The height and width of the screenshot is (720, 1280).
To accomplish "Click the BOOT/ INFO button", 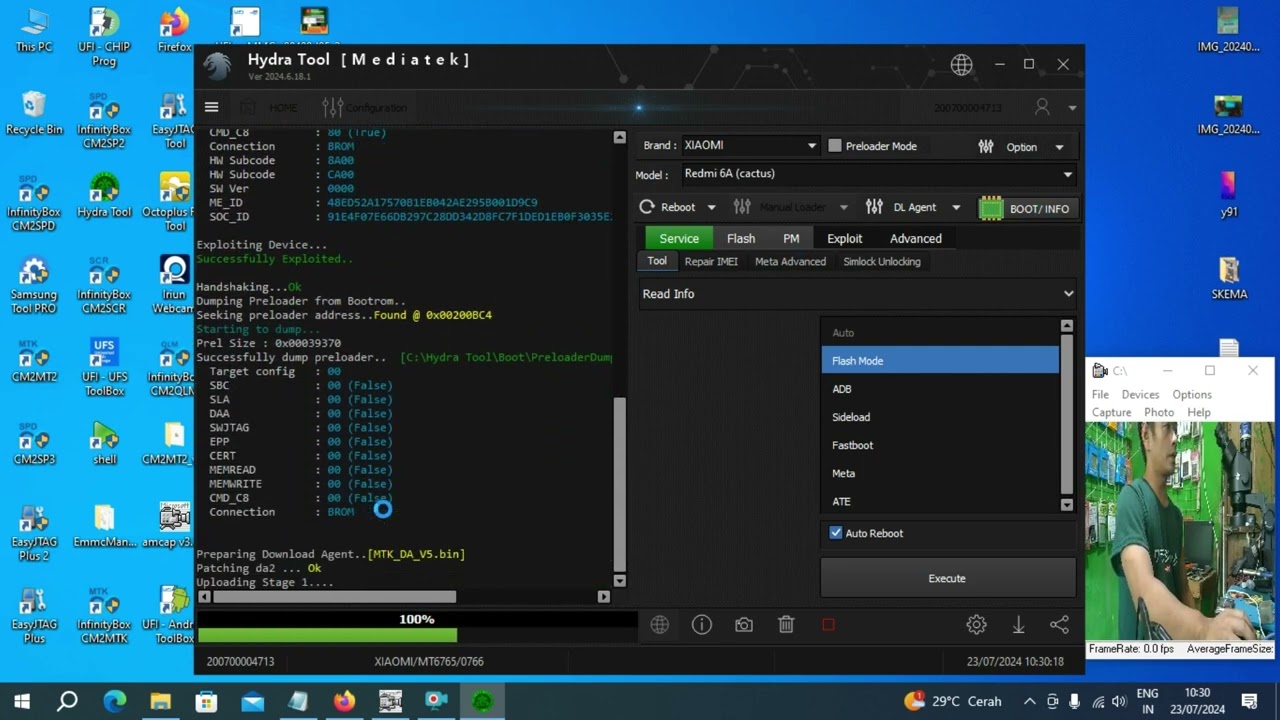I will point(1026,208).
